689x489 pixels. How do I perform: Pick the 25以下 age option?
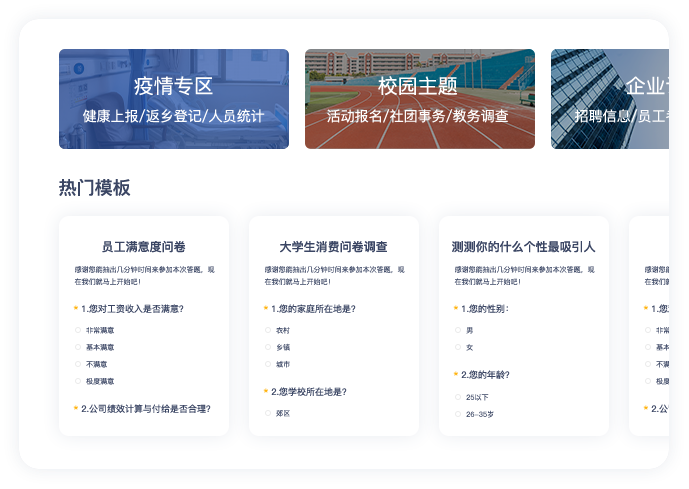point(458,397)
